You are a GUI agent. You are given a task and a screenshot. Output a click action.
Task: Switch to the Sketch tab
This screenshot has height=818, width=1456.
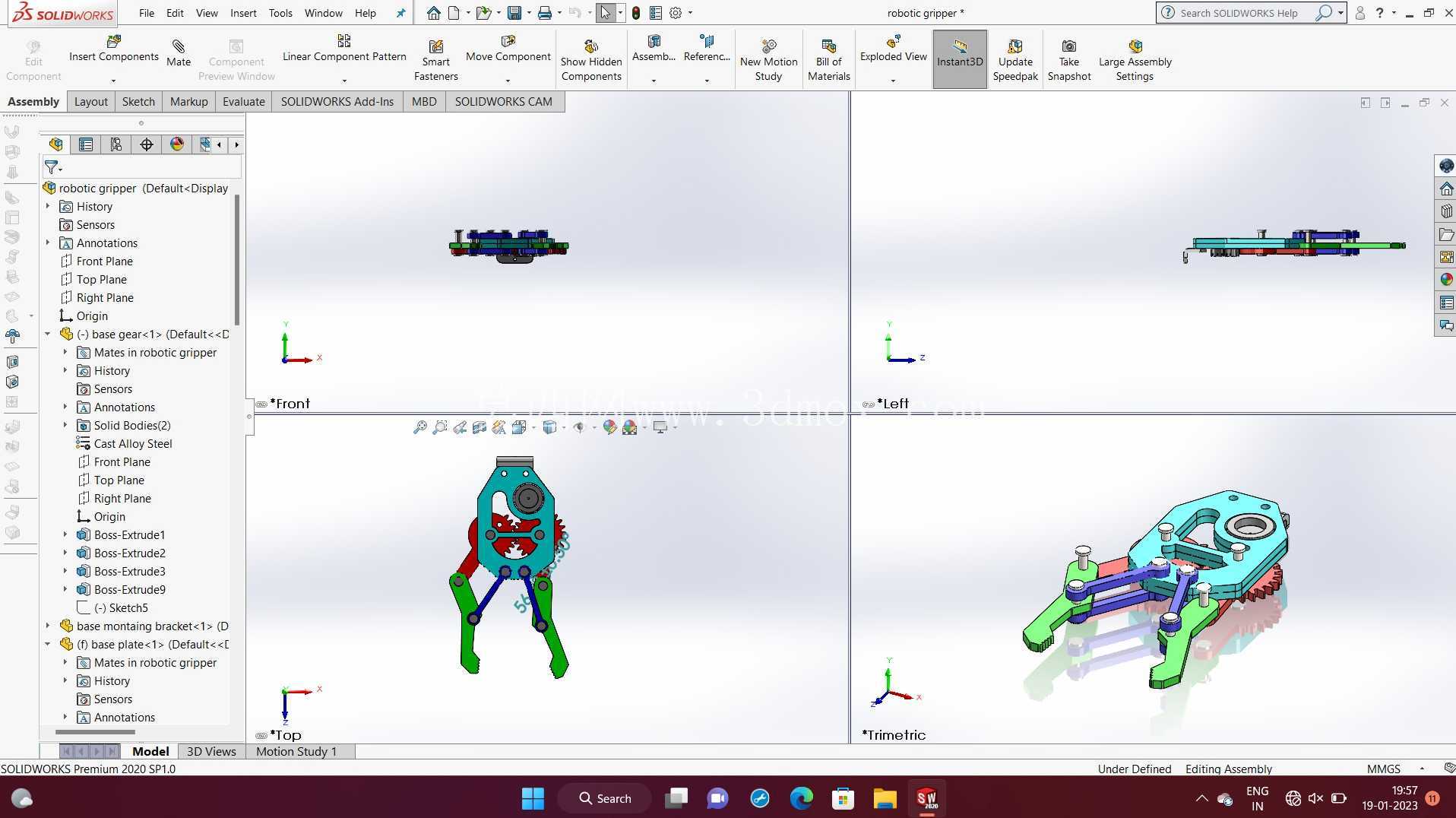(x=138, y=101)
